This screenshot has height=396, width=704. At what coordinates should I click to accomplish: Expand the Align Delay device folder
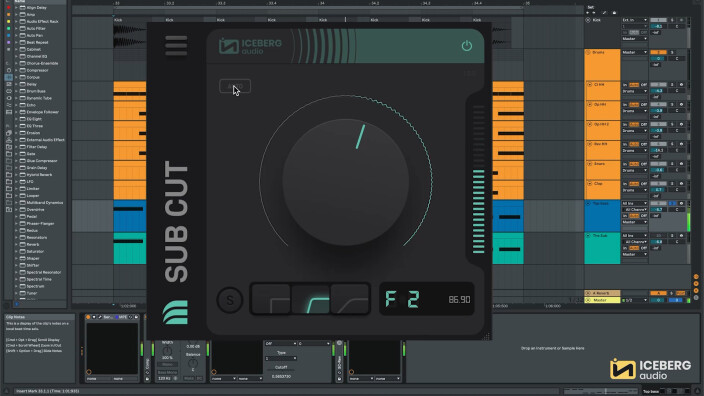pos(16,8)
